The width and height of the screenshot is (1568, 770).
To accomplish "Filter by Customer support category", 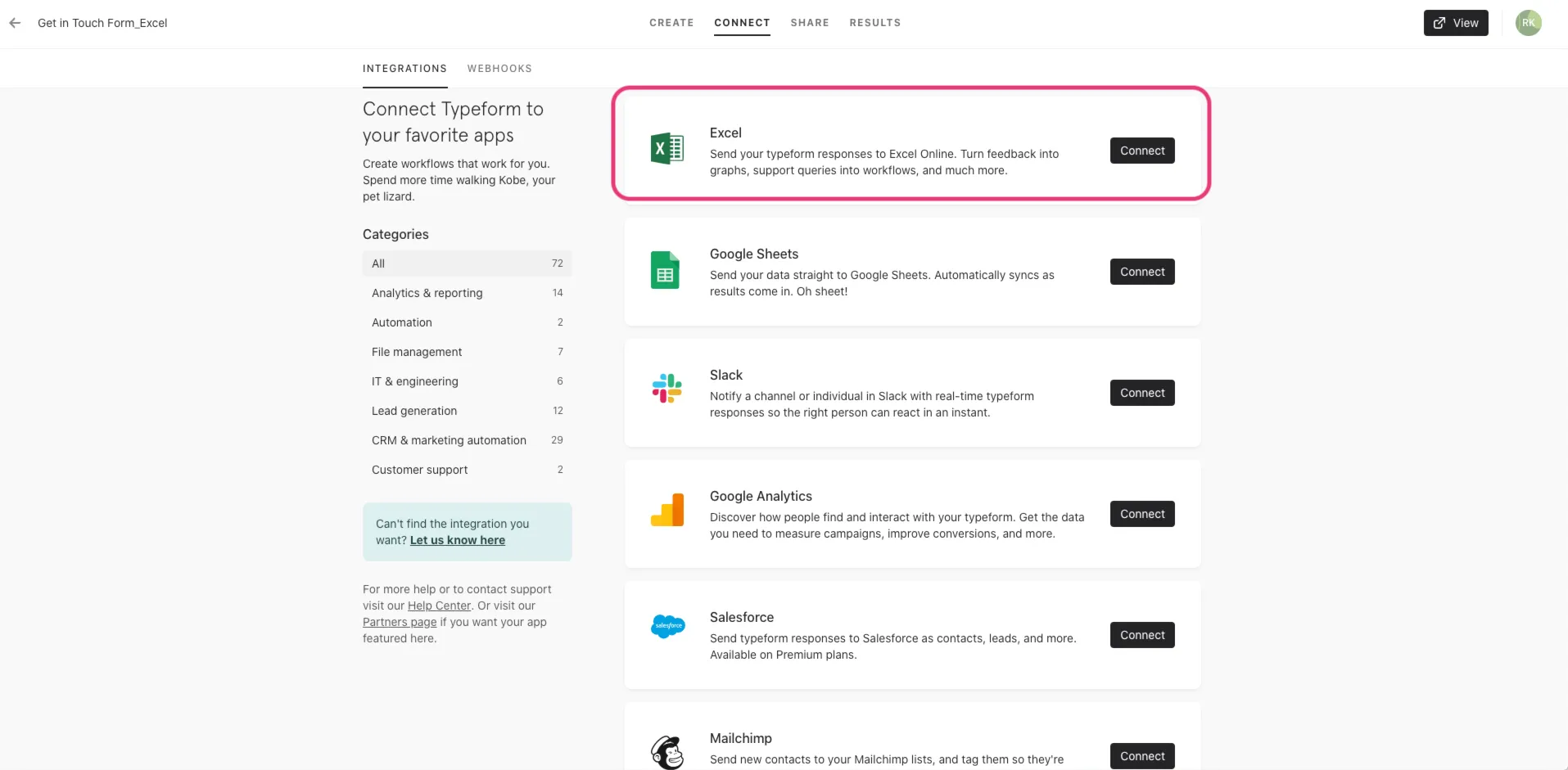I will click(x=467, y=470).
